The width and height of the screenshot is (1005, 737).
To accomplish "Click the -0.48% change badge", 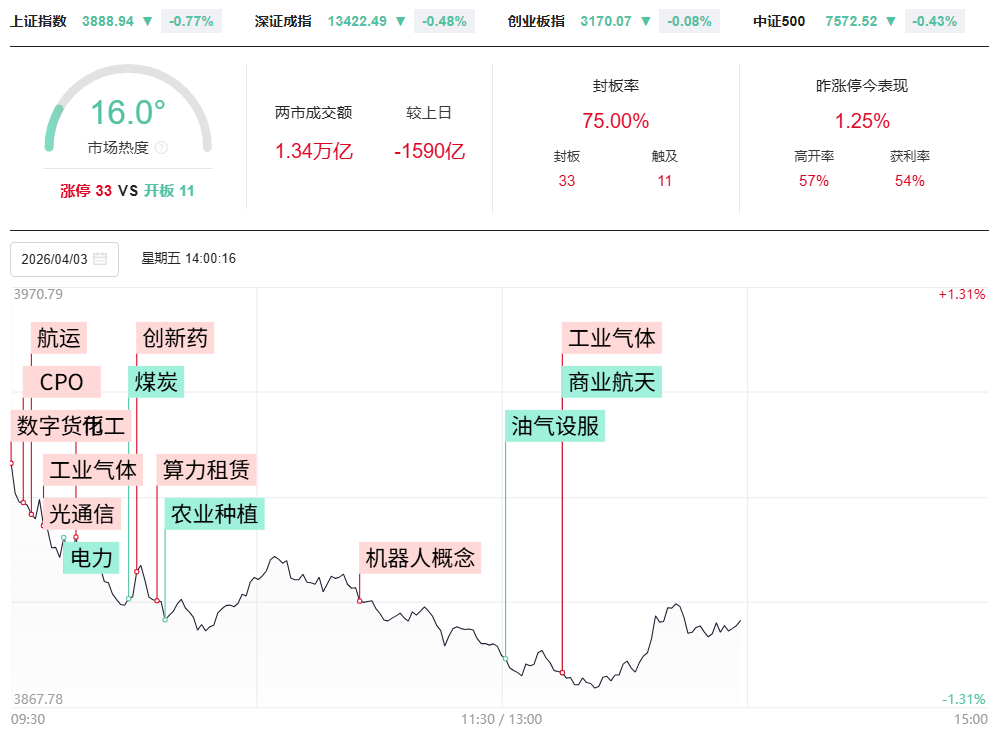I will 445,21.
